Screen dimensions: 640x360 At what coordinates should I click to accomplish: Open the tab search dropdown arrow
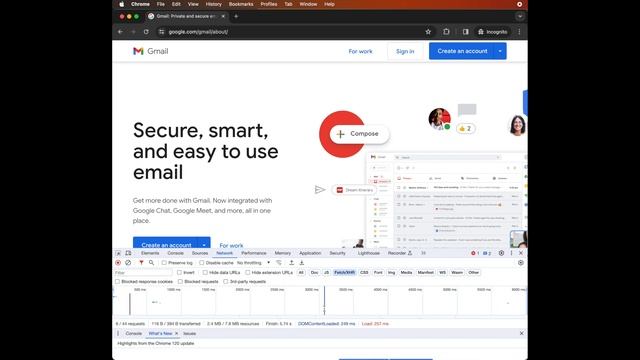520,16
